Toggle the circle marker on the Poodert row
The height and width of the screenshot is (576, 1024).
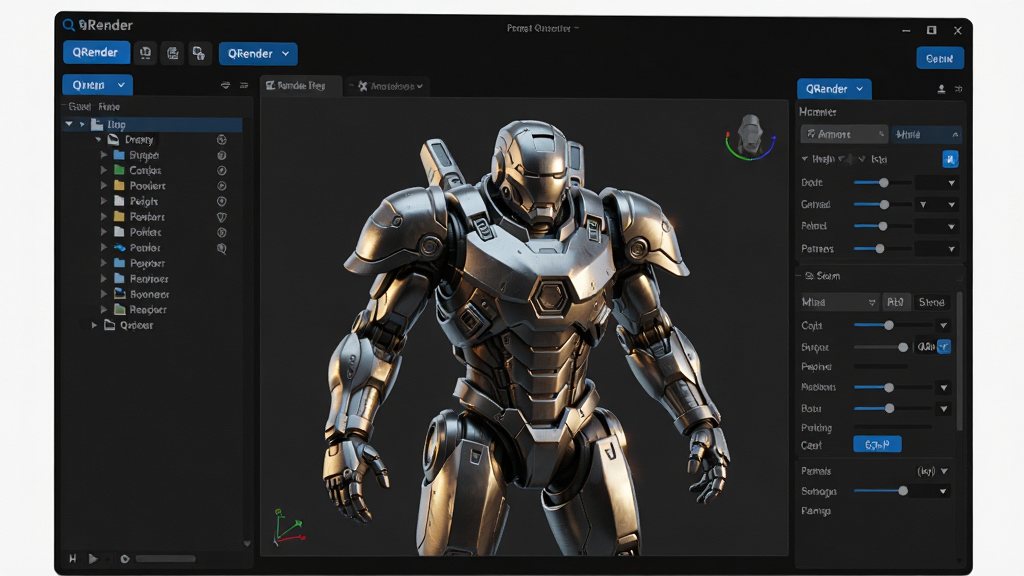click(221, 186)
